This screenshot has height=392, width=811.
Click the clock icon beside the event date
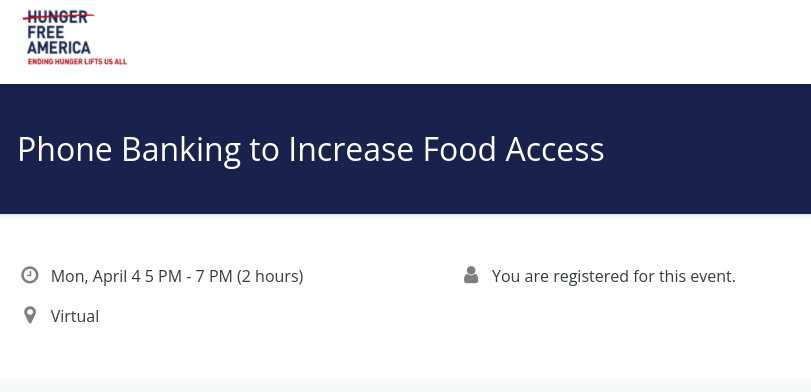(29, 275)
